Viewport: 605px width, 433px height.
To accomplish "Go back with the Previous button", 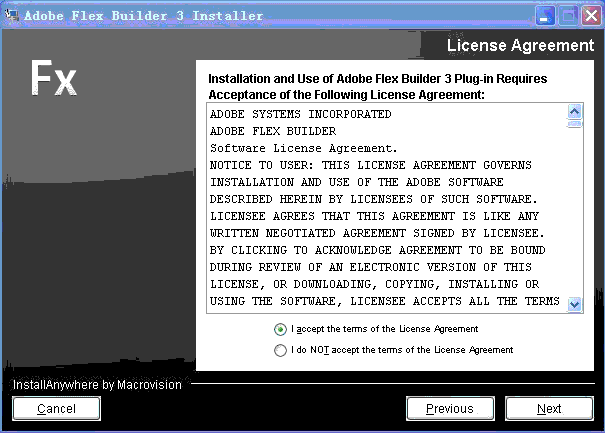I will pos(450,408).
